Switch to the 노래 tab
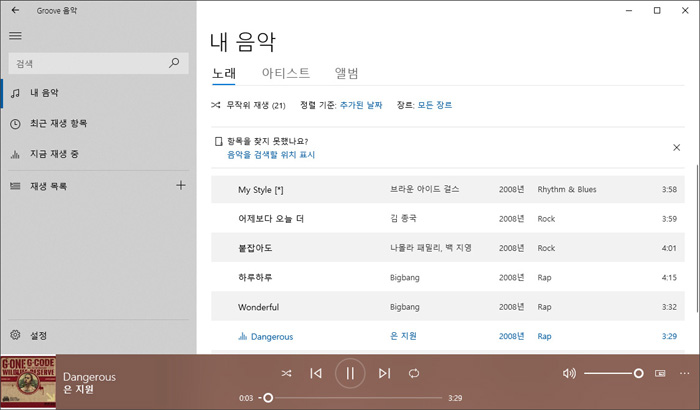Screen dimensions: 700x410 coord(224,73)
